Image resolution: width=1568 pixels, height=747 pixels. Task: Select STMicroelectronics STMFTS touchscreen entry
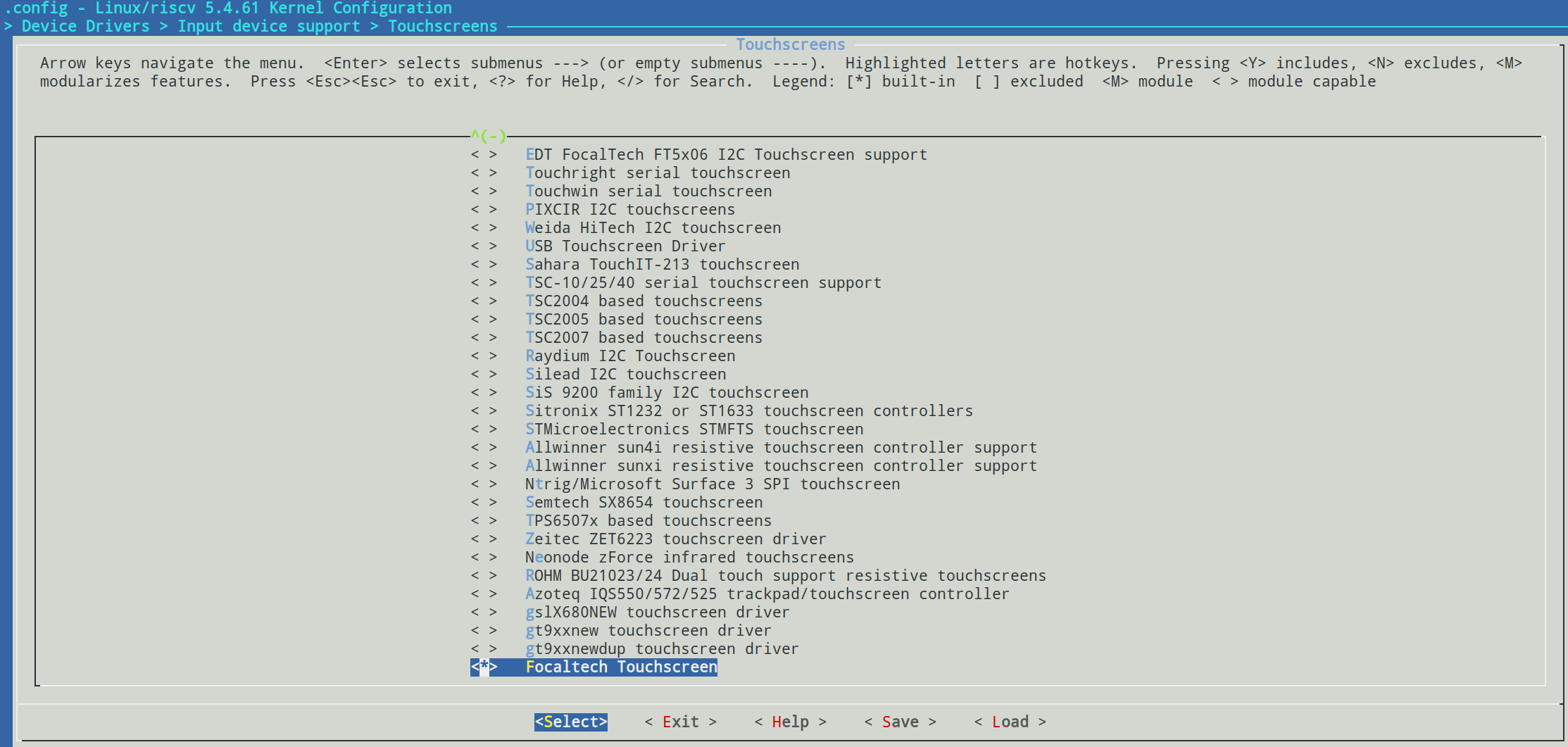(x=694, y=429)
